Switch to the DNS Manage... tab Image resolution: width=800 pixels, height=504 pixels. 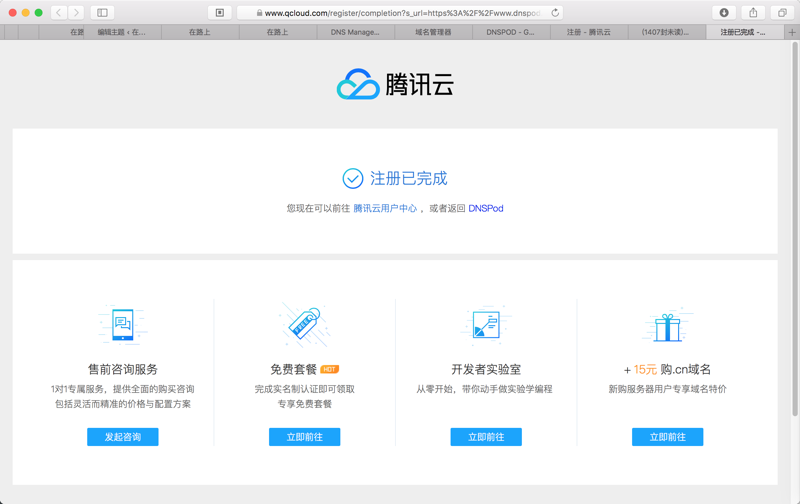click(355, 32)
